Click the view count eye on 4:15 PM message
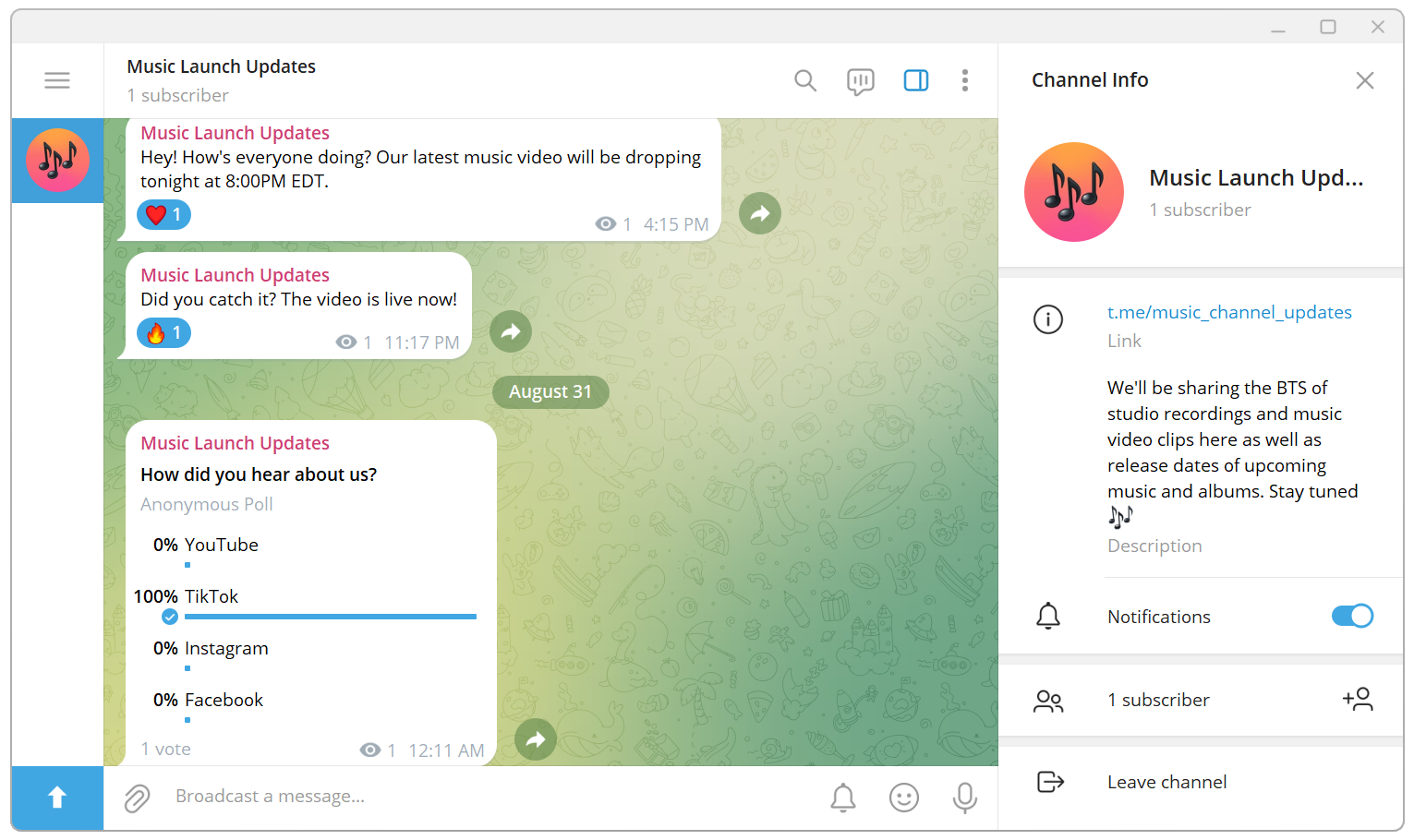This screenshot has height=840, width=1414. [606, 224]
